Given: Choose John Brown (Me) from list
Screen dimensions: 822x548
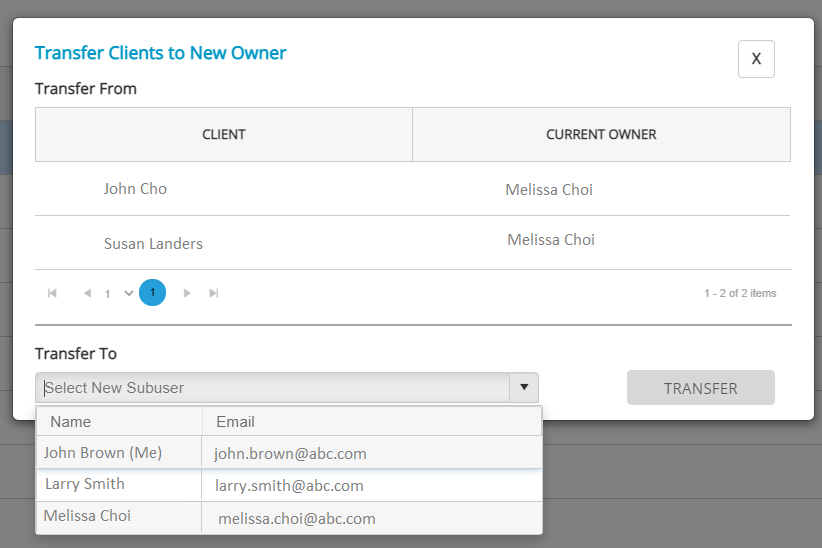Looking at the screenshot, I should (289, 453).
